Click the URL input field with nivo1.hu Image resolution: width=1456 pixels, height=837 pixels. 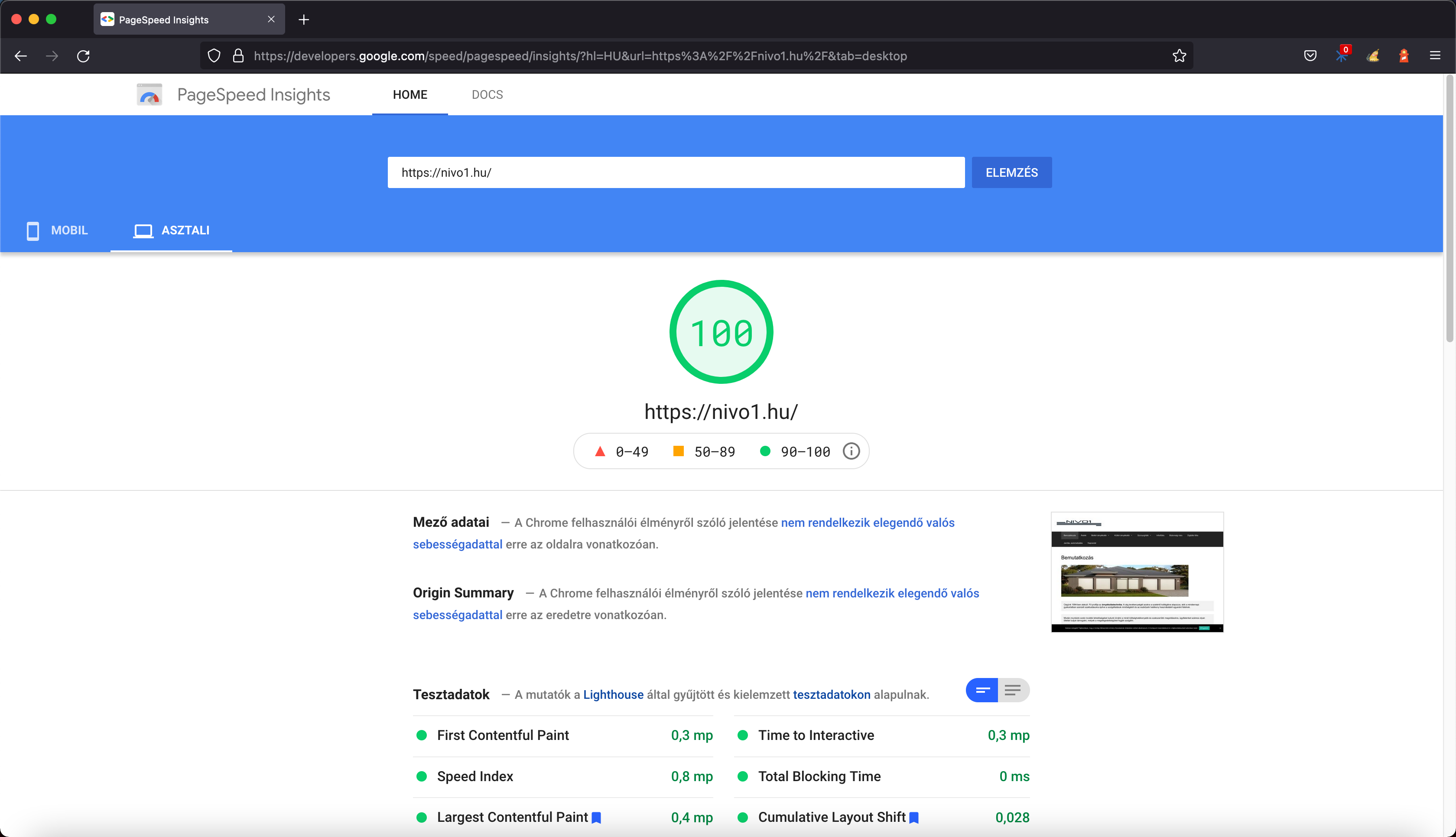point(676,172)
